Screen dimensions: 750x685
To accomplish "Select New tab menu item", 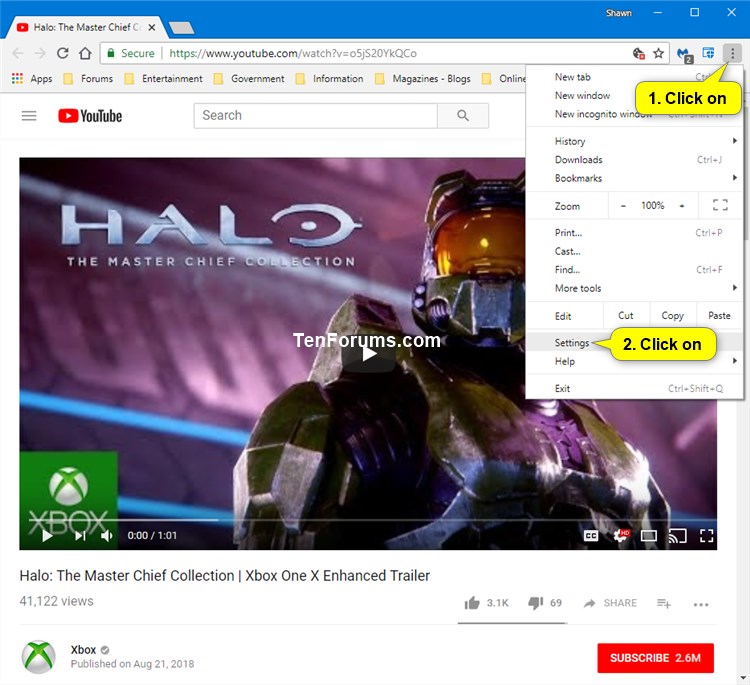I will click(573, 77).
